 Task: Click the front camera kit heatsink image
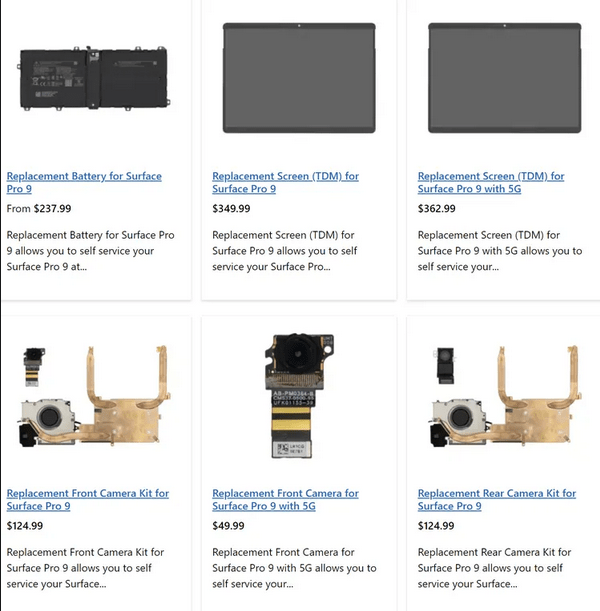coord(94,396)
